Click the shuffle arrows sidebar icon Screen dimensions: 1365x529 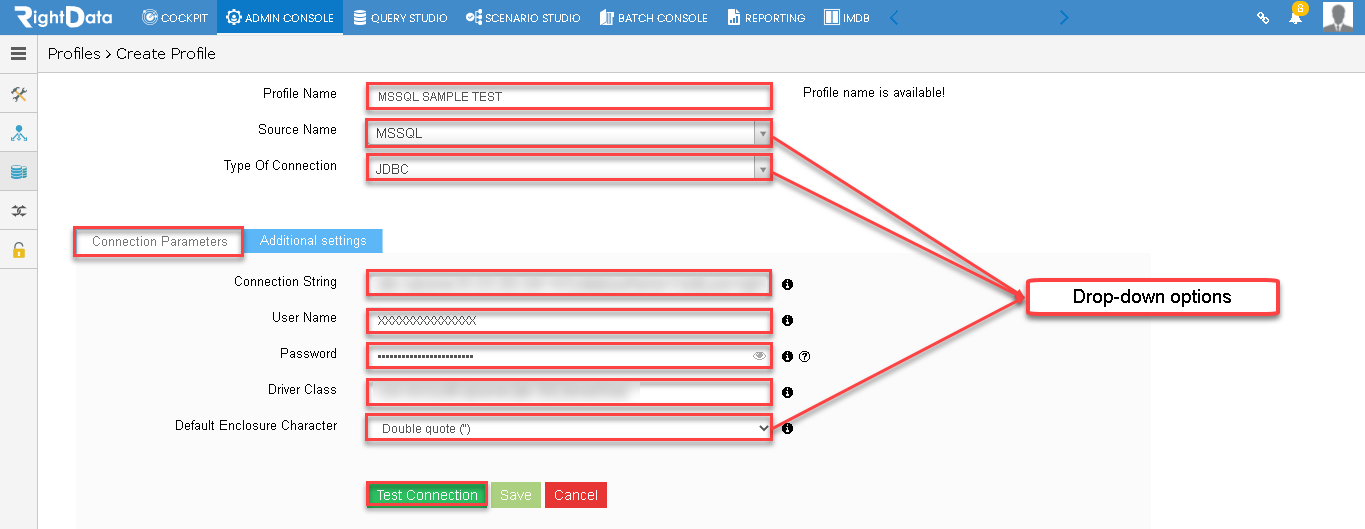[x=18, y=211]
